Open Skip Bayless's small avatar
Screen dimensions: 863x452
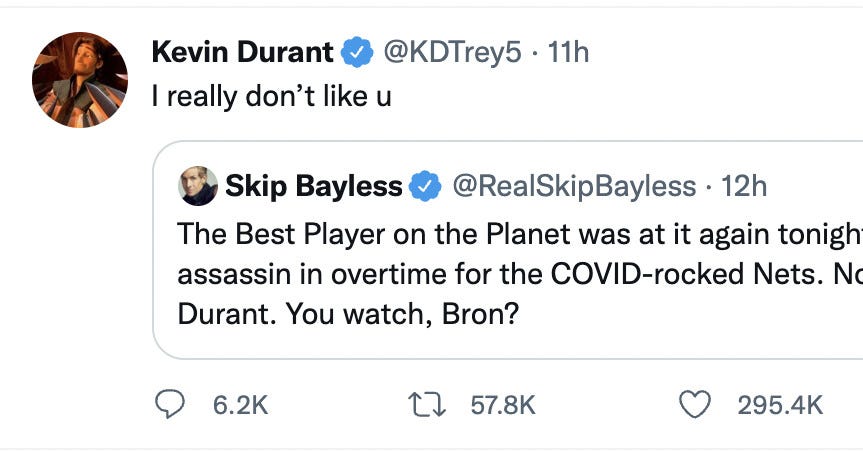[198, 186]
